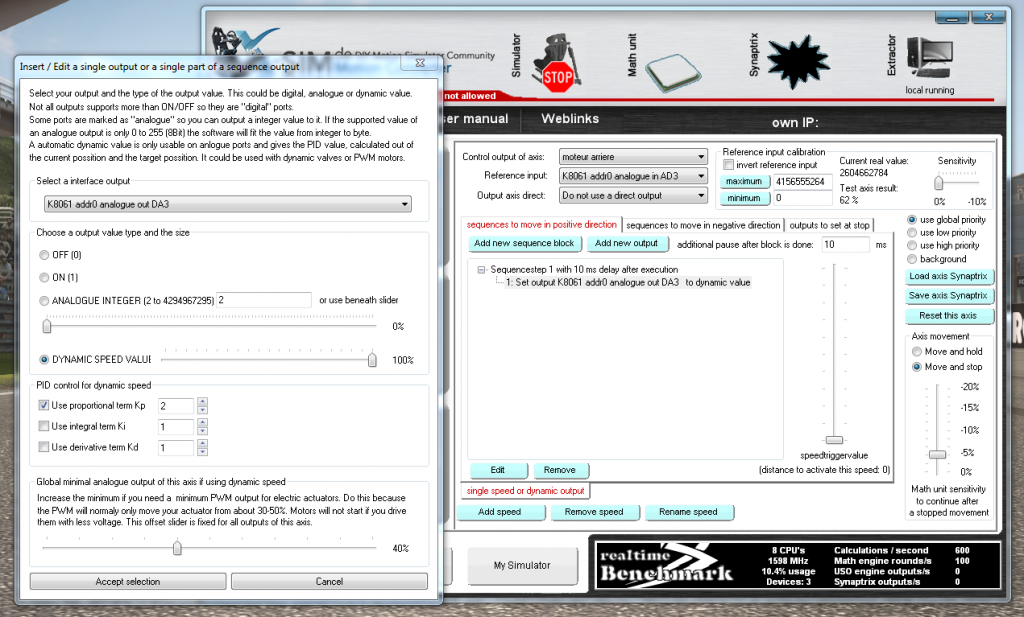Click the Accept selection button
The width and height of the screenshot is (1024, 617).
tap(128, 582)
